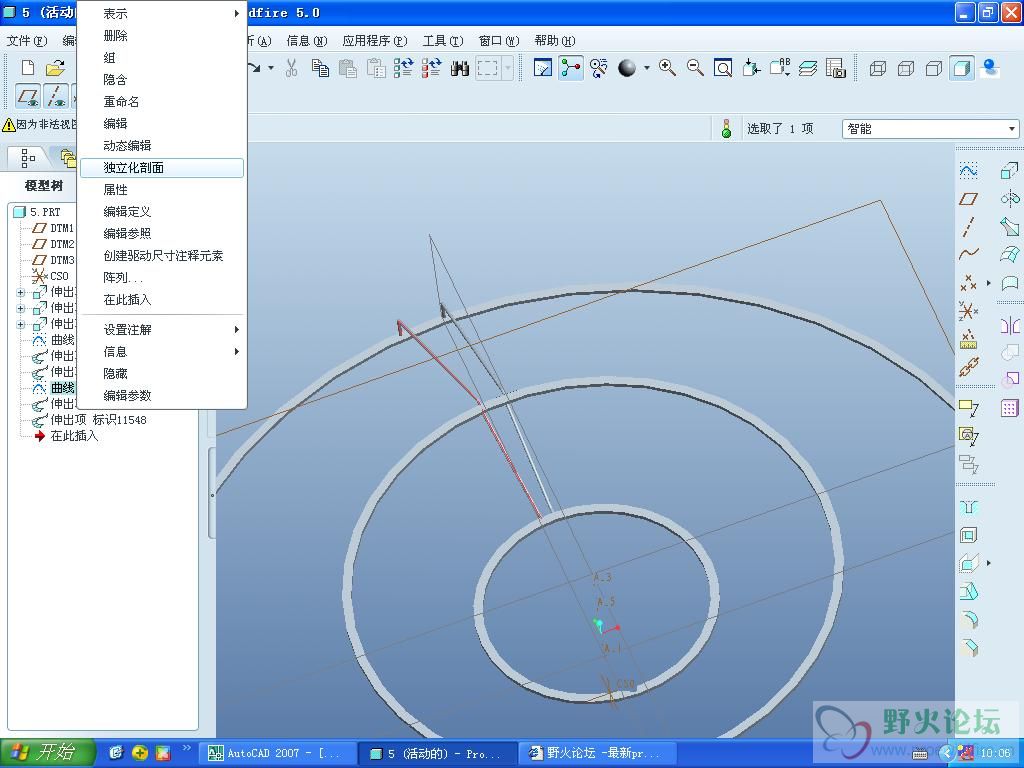
Task: Click the Revolve tool
Action: 1009,199
